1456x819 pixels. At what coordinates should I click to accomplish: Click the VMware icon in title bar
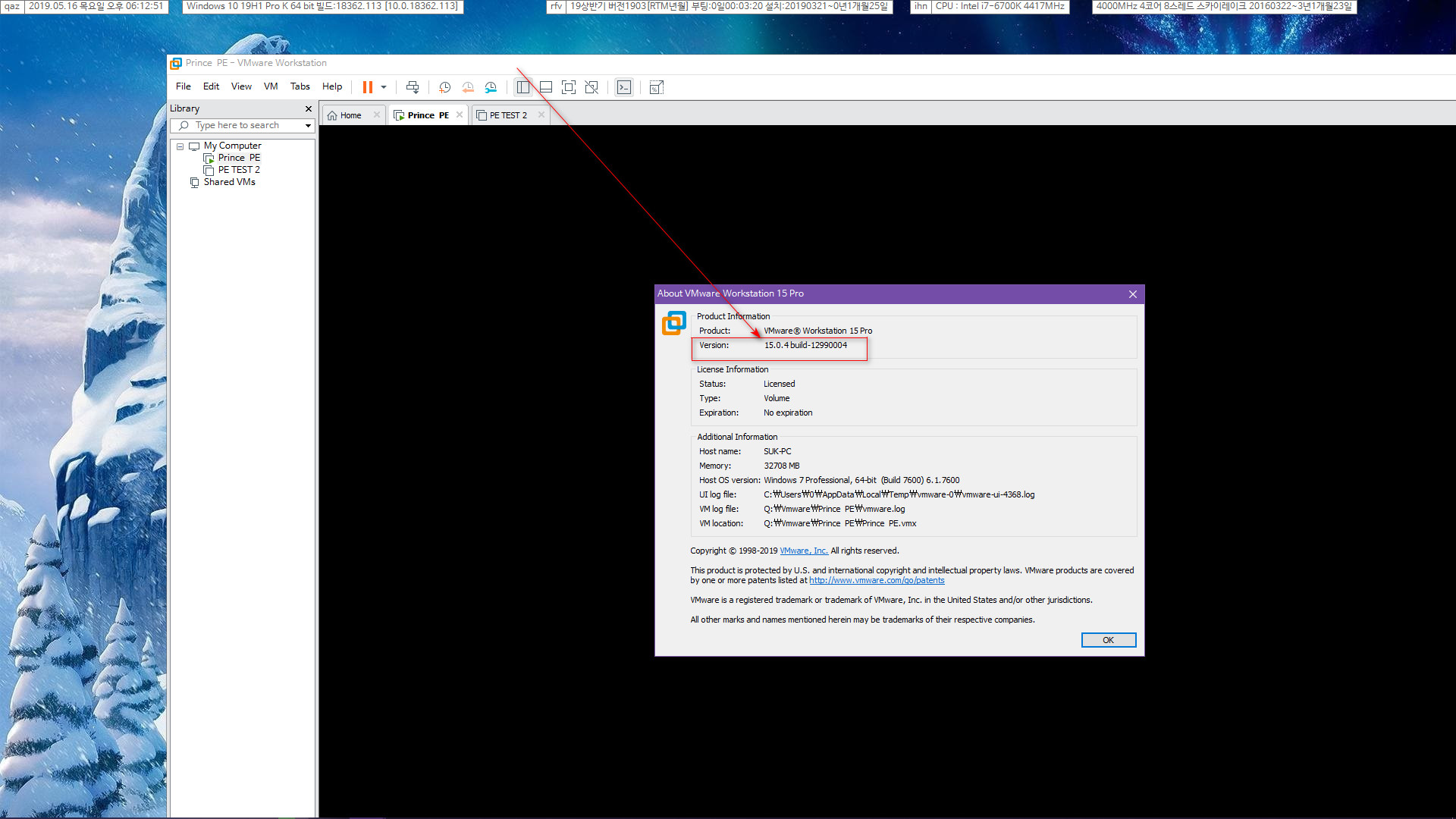[176, 64]
